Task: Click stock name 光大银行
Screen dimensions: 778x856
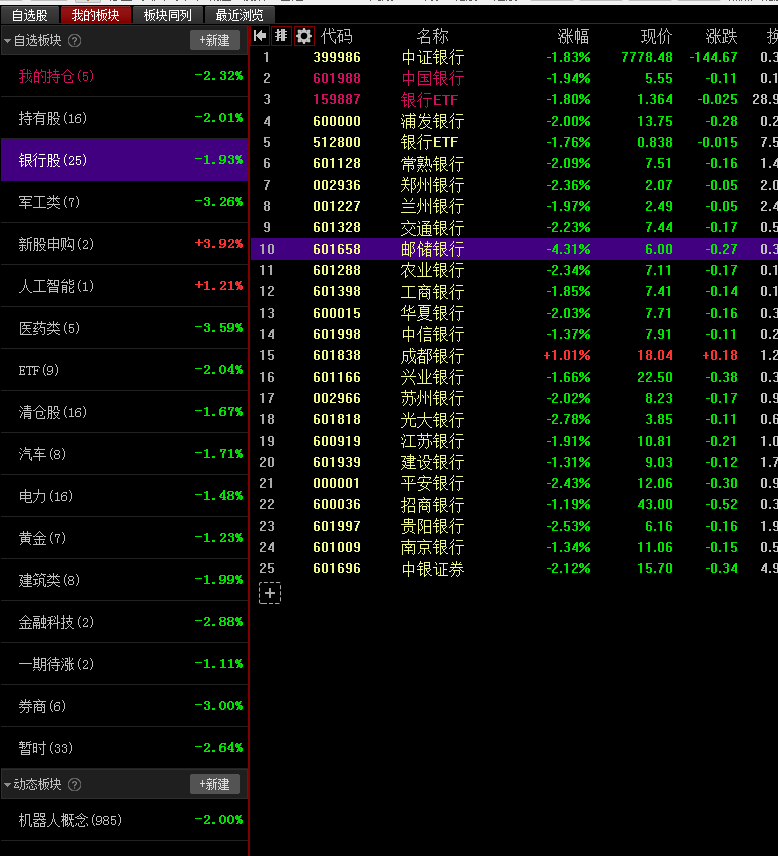Action: tap(432, 420)
